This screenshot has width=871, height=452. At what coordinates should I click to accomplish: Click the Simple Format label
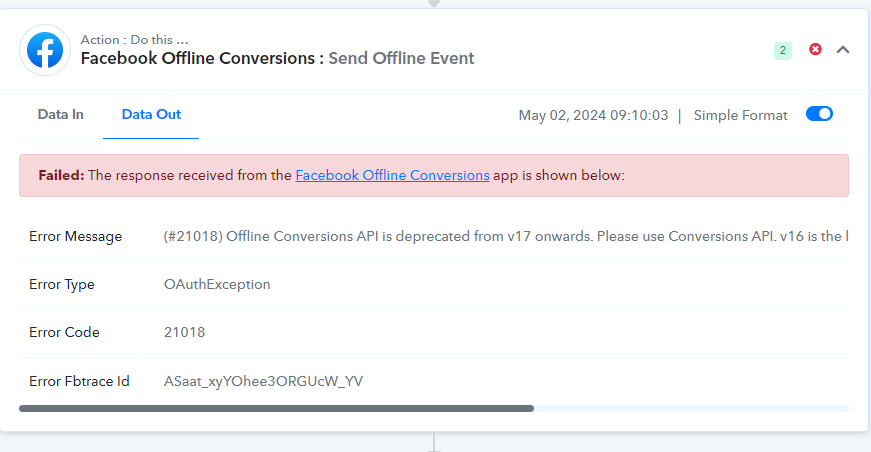coord(740,115)
